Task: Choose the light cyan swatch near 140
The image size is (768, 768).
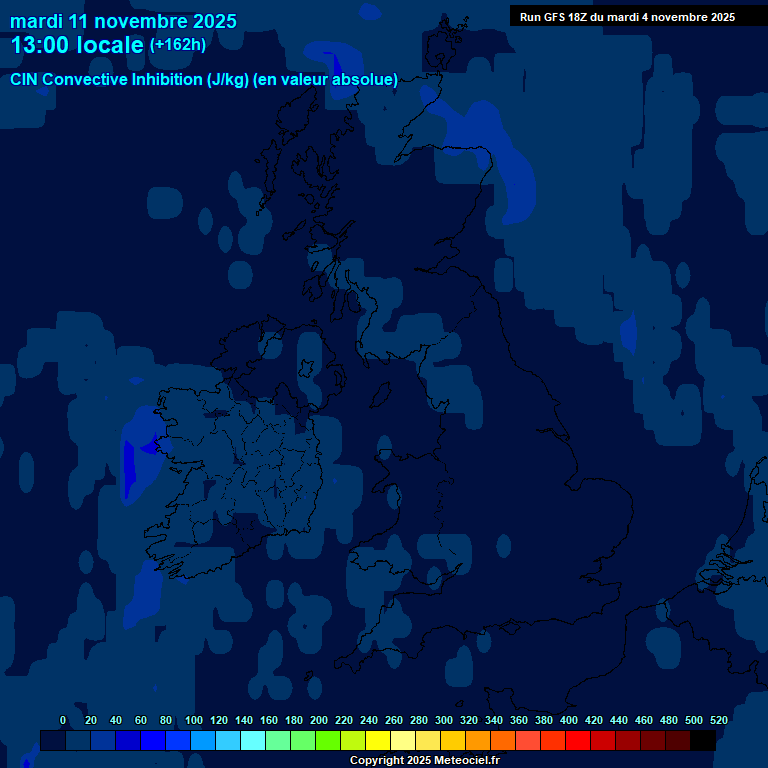Action: [x=253, y=740]
